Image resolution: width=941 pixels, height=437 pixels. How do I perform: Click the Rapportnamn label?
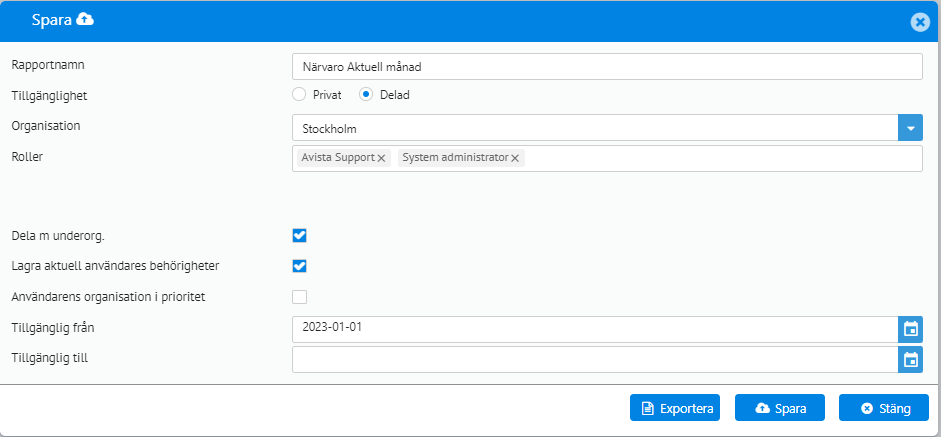[48, 64]
